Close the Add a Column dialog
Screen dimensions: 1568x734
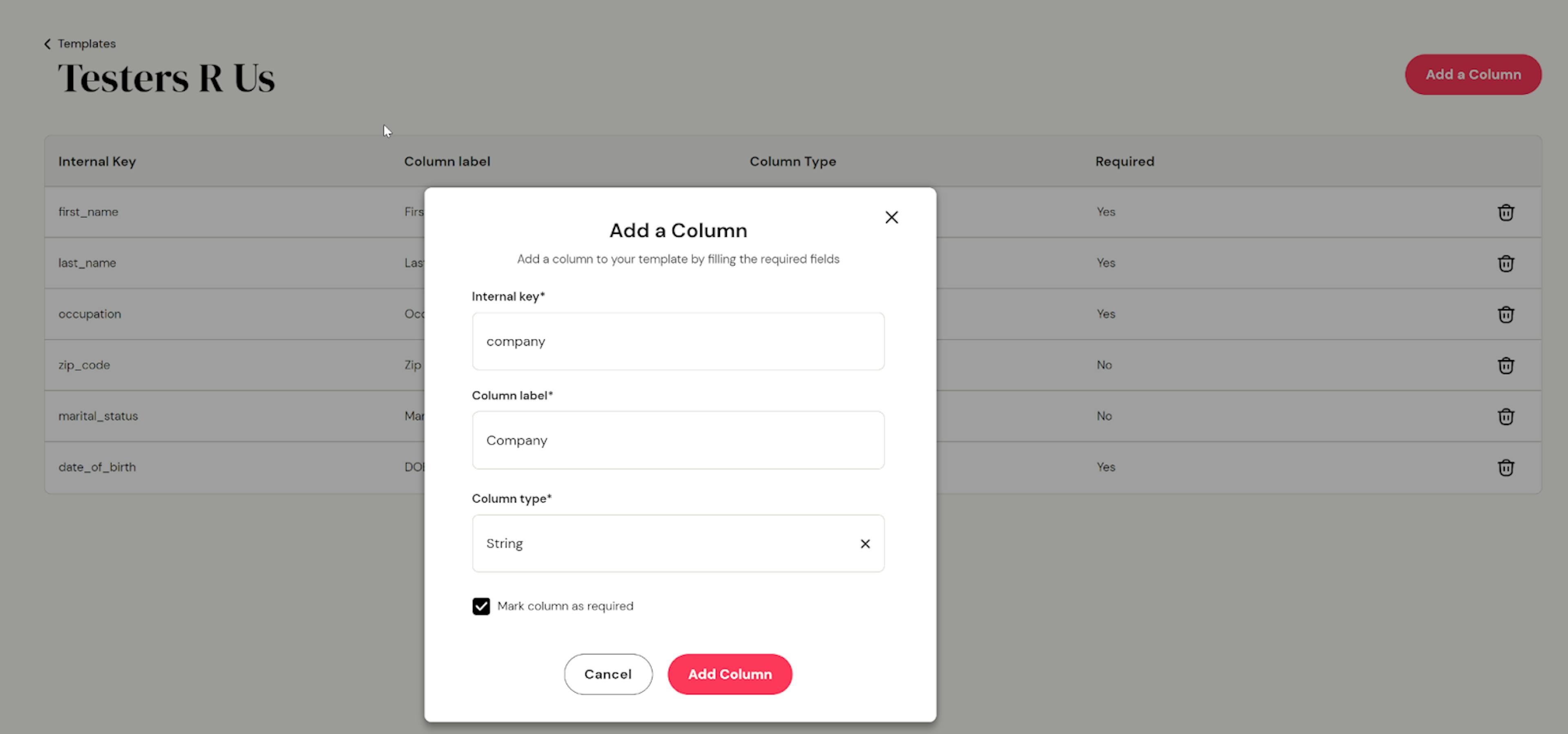click(x=891, y=217)
